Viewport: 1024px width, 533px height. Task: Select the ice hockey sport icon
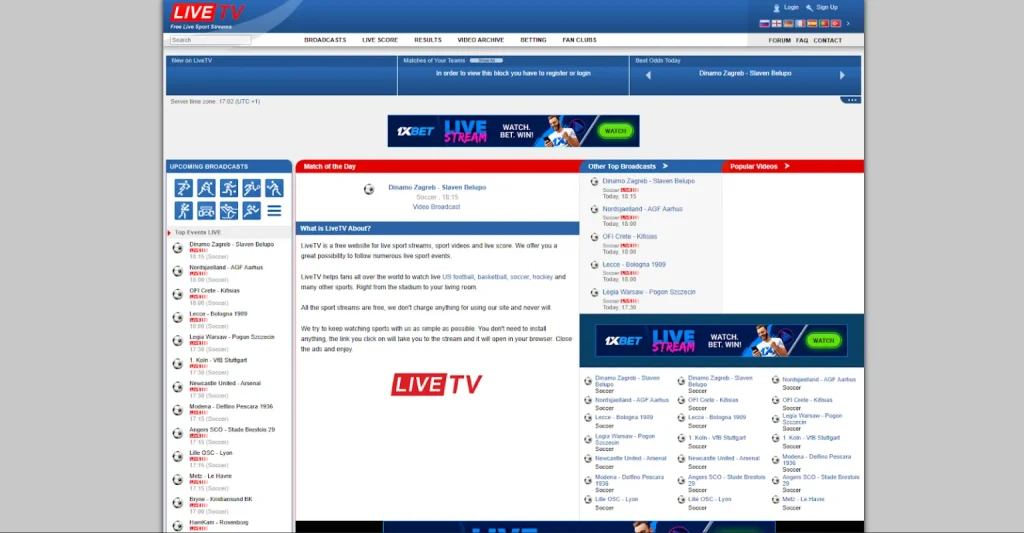point(206,188)
